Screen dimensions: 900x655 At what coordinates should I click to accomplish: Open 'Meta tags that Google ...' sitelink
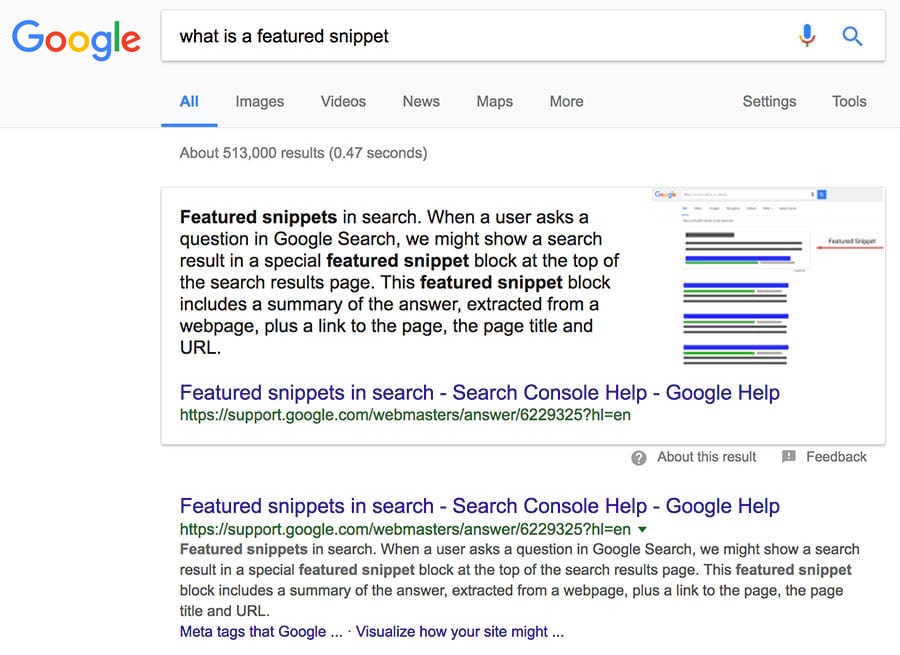point(261,632)
